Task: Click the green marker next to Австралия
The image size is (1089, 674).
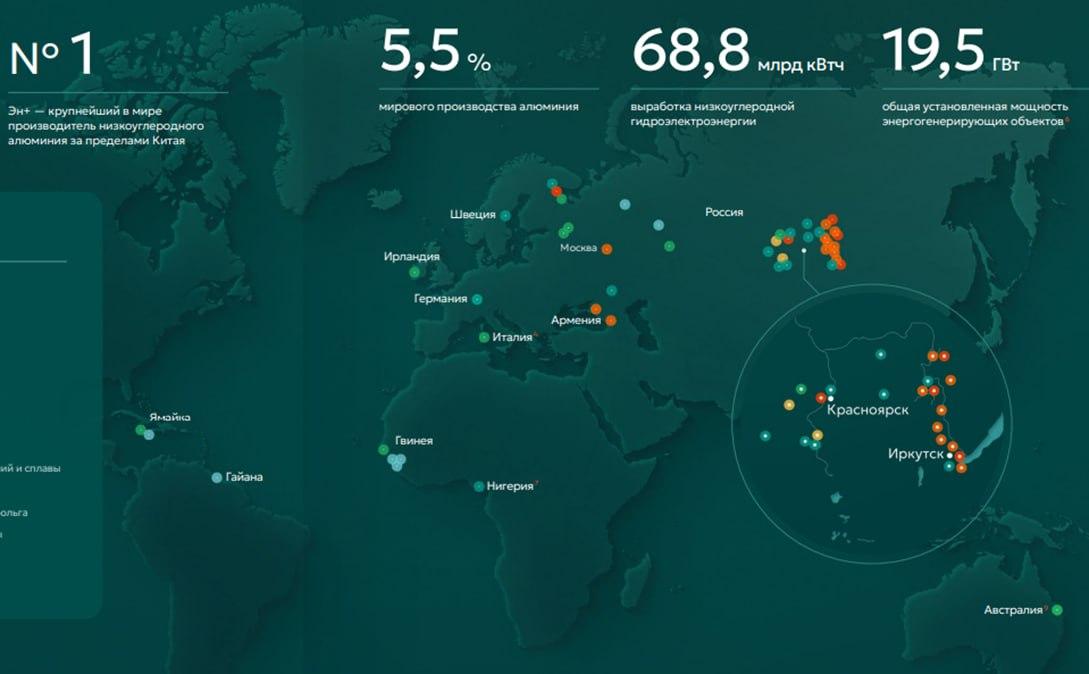Action: click(x=1057, y=610)
